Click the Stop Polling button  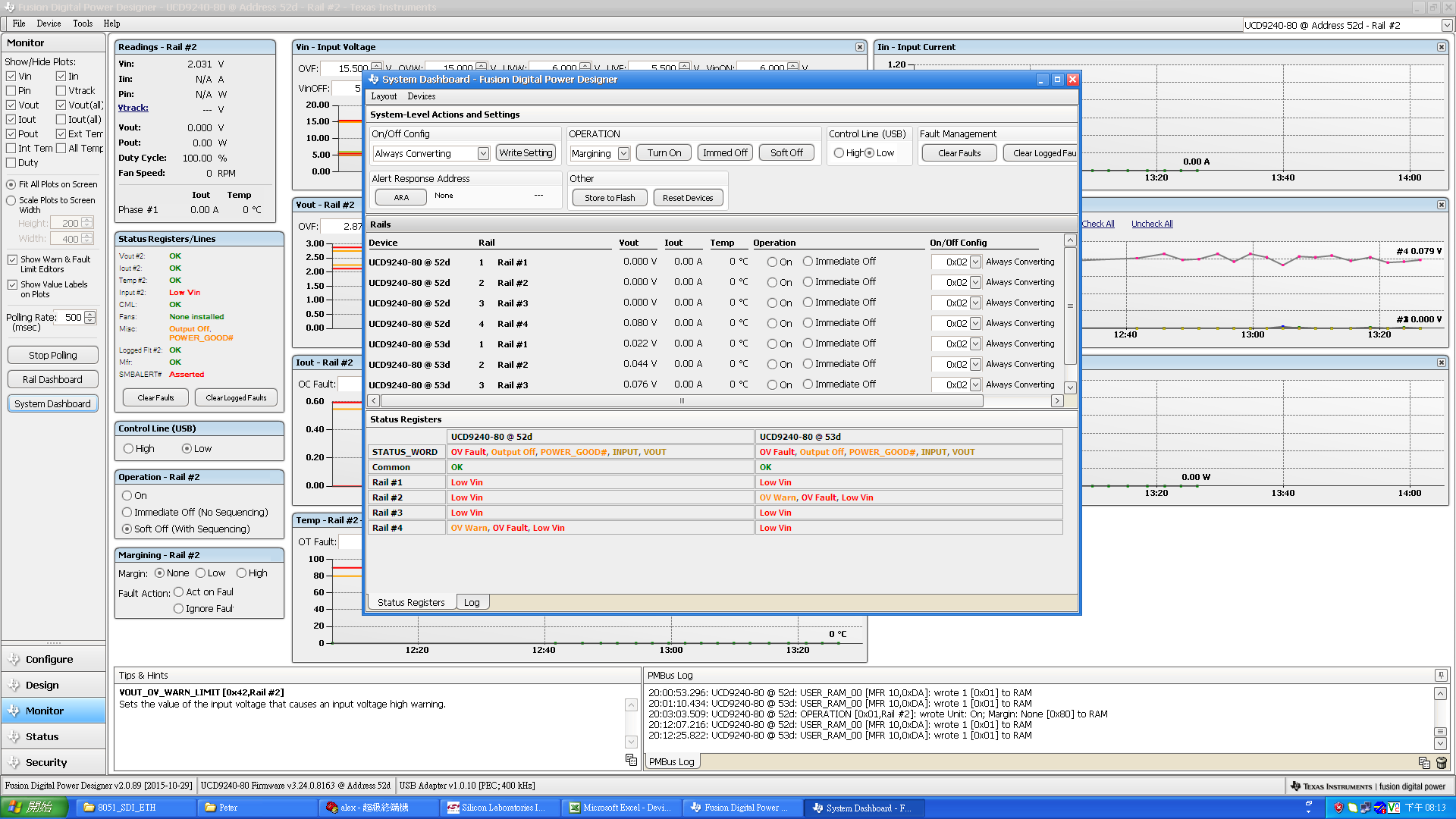(53, 355)
